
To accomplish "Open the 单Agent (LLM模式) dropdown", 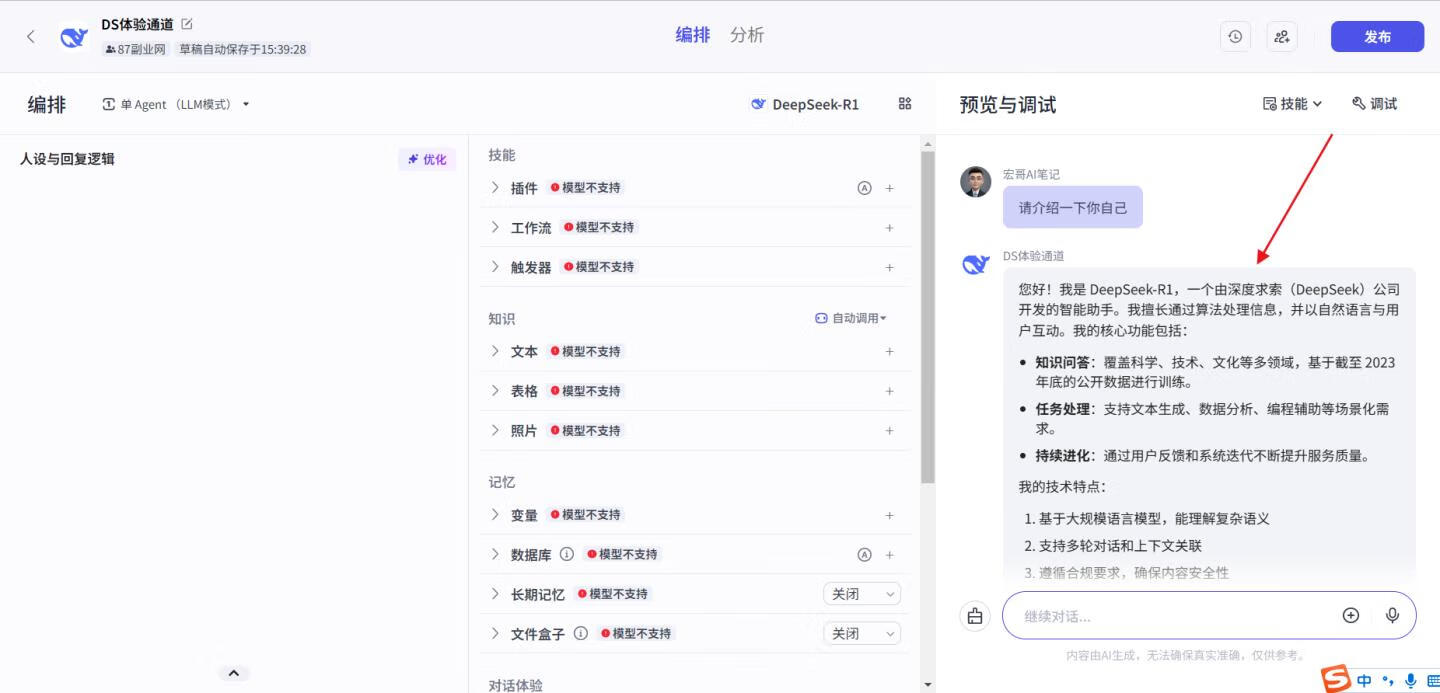I will [175, 103].
